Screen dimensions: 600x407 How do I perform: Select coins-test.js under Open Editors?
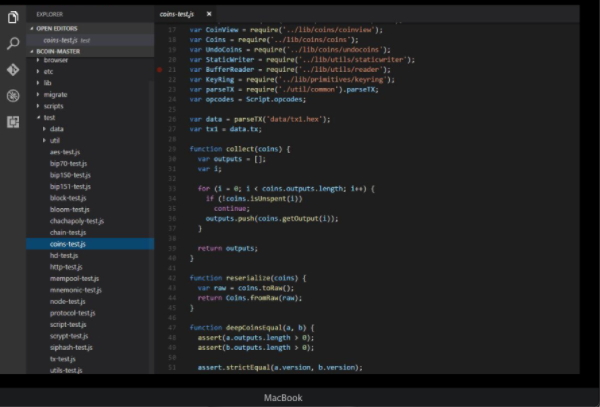[90, 40]
